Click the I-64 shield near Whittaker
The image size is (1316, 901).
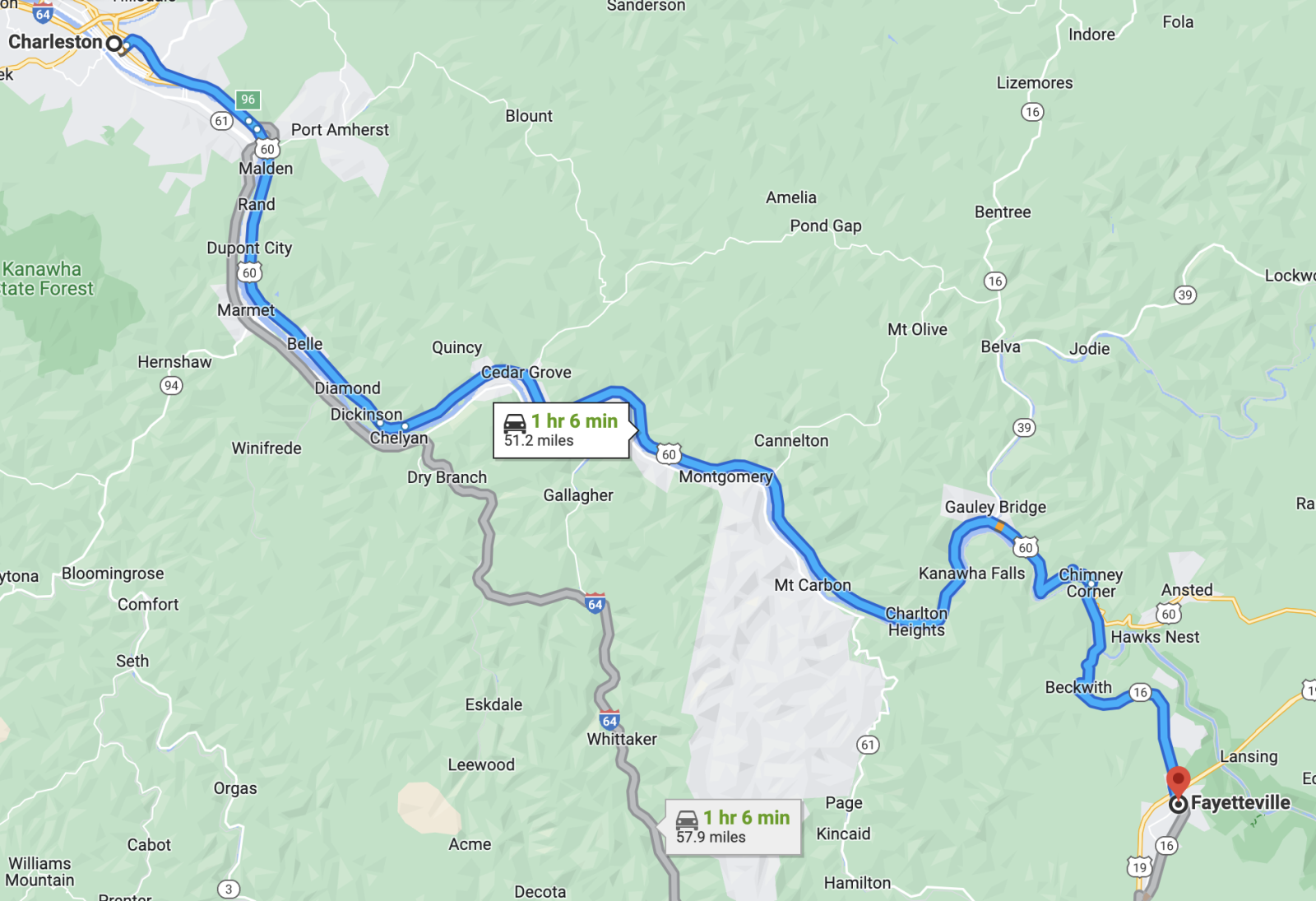[609, 720]
